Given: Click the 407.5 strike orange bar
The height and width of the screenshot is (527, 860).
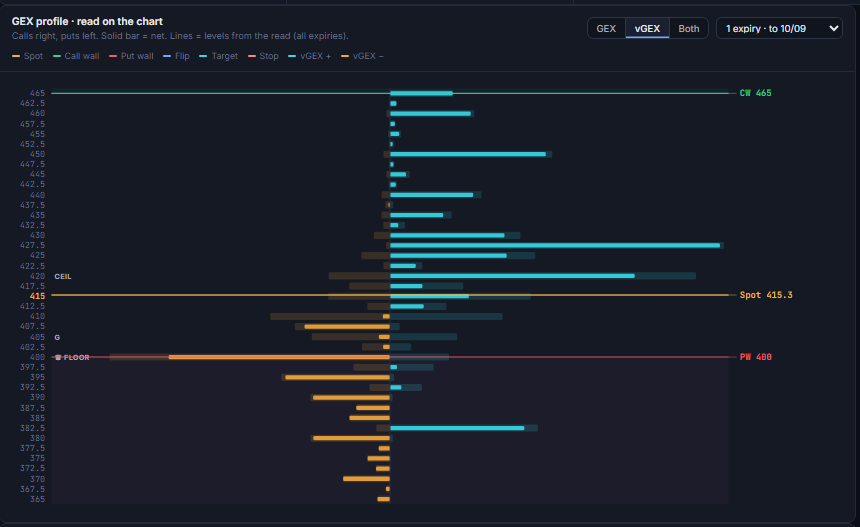Looking at the screenshot, I should pyautogui.click(x=347, y=326).
